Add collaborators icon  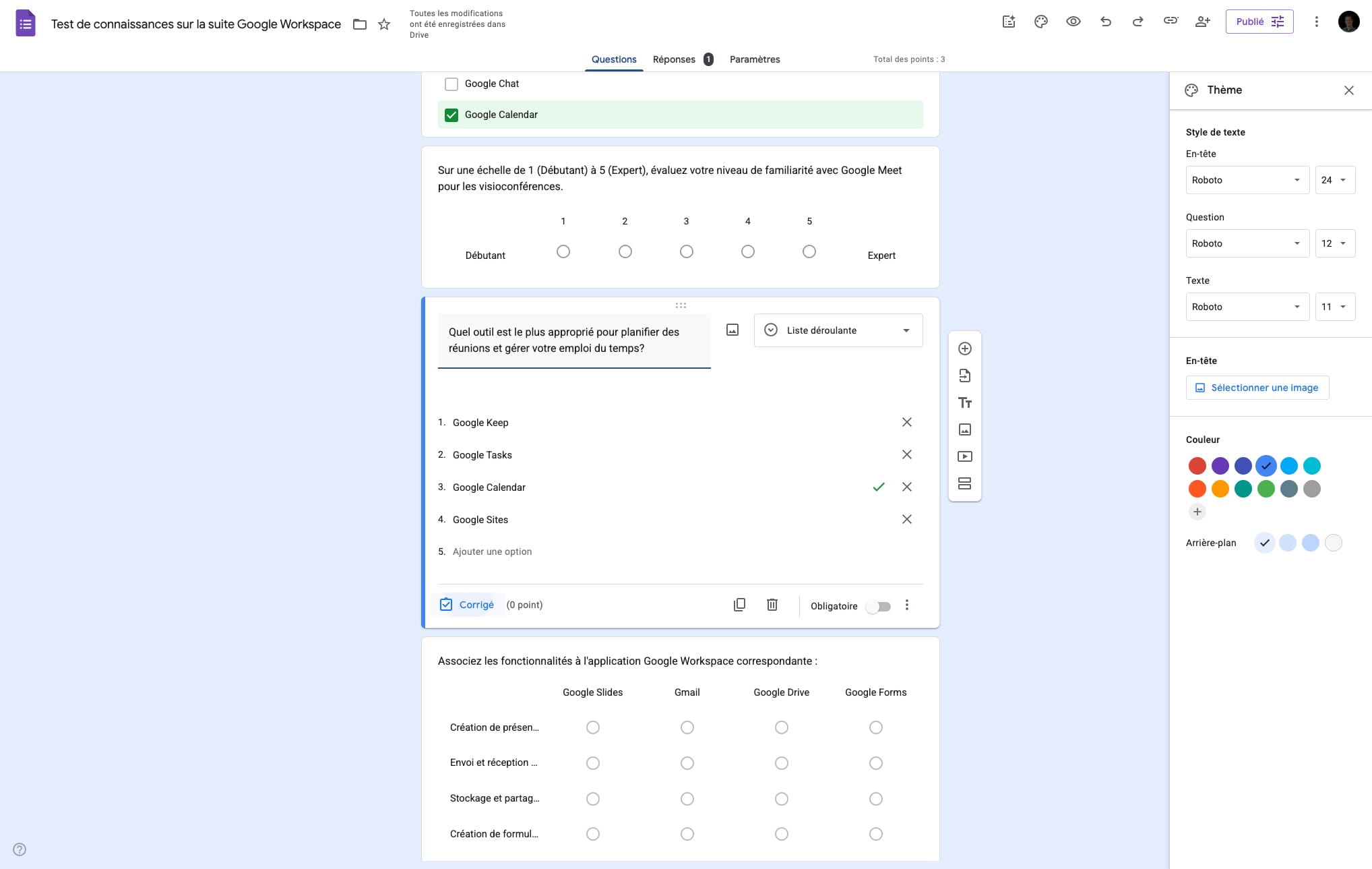click(1203, 22)
